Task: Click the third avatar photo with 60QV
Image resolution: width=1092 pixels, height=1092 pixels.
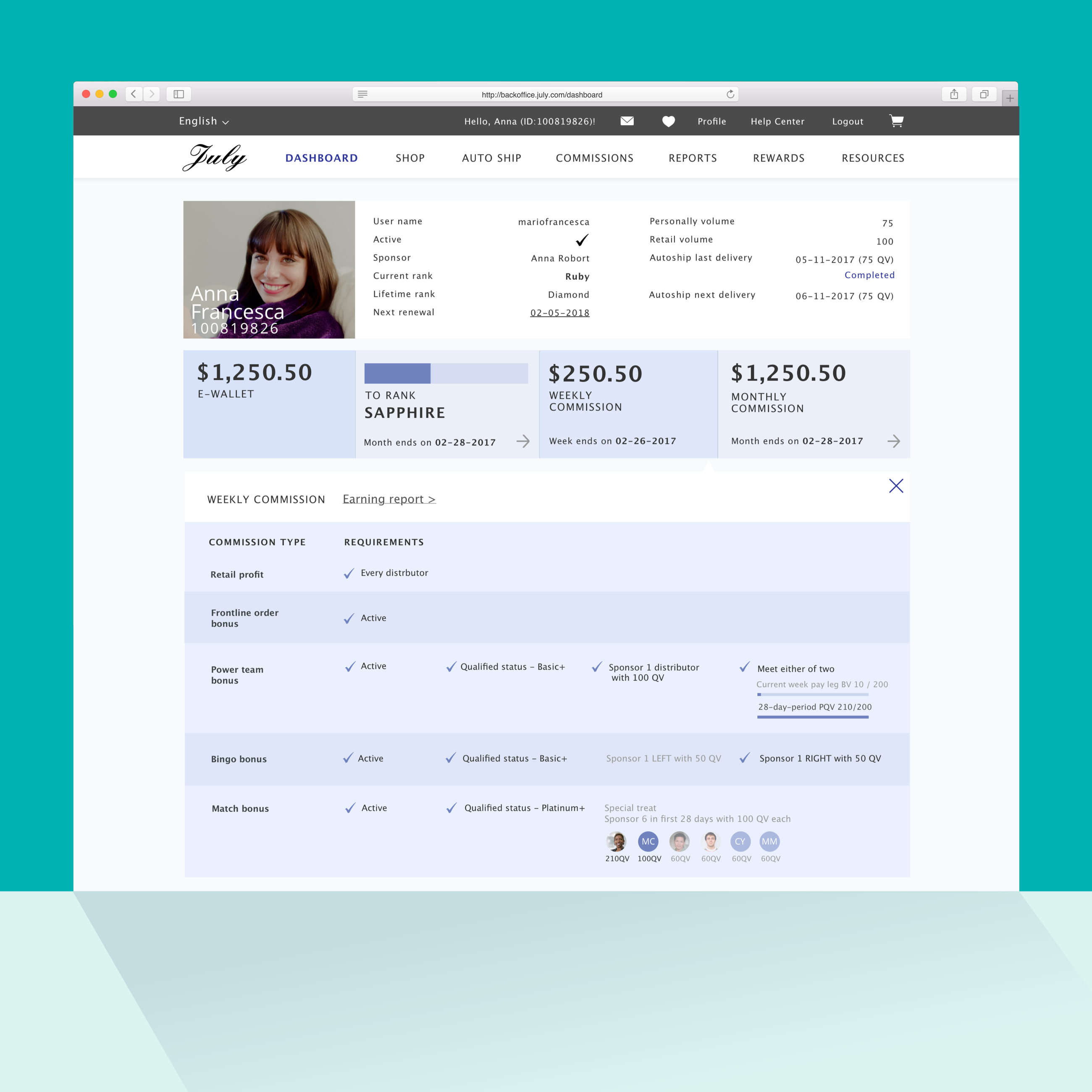Action: pyautogui.click(x=680, y=841)
